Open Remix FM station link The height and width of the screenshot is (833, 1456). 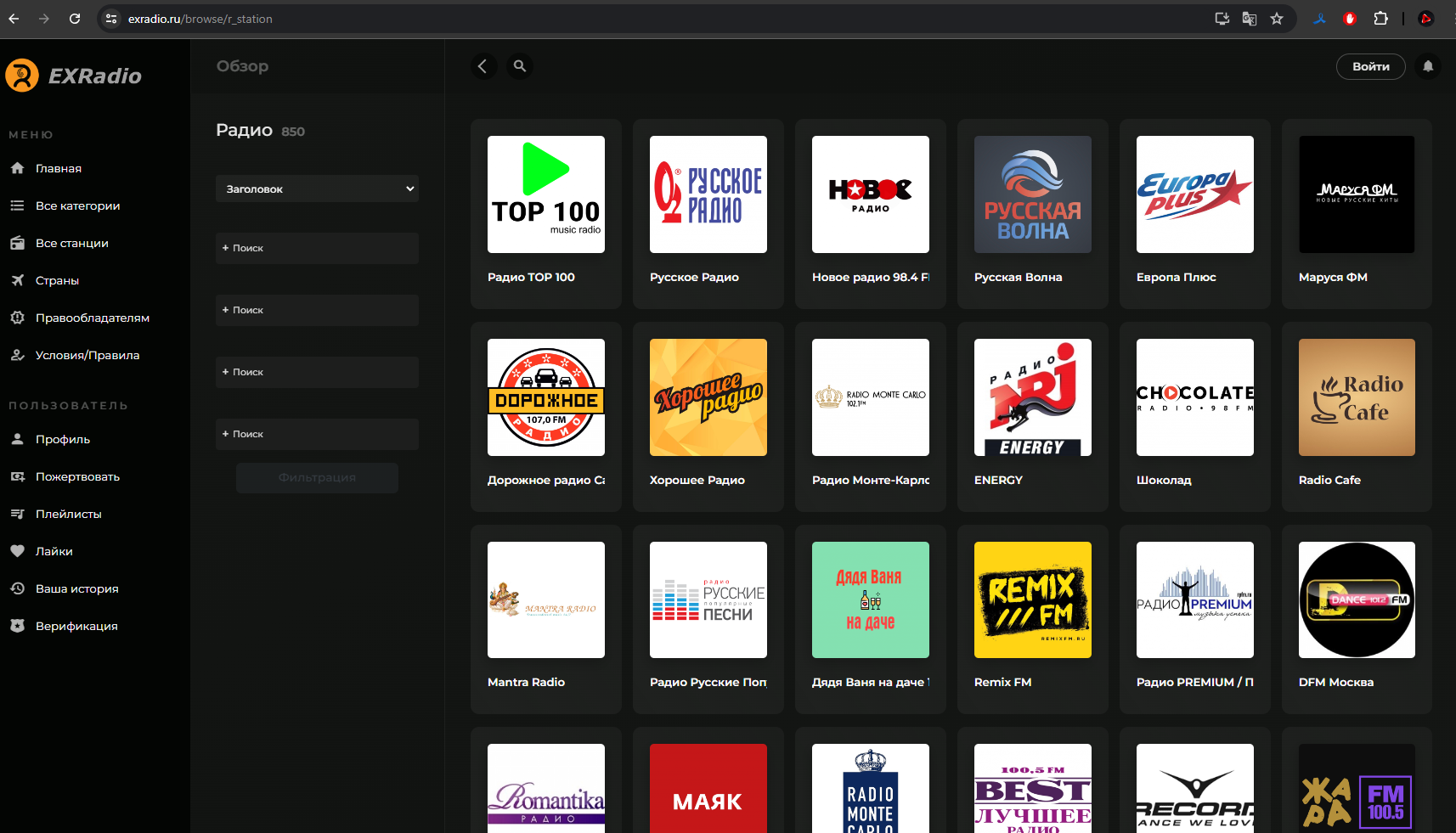click(1003, 682)
